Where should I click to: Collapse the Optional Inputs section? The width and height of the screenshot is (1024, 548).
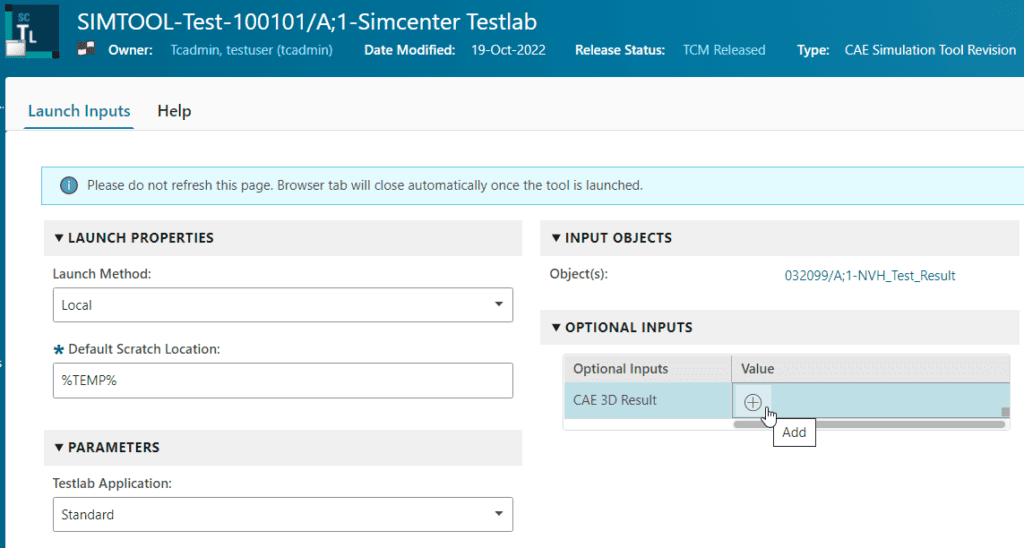click(x=556, y=327)
